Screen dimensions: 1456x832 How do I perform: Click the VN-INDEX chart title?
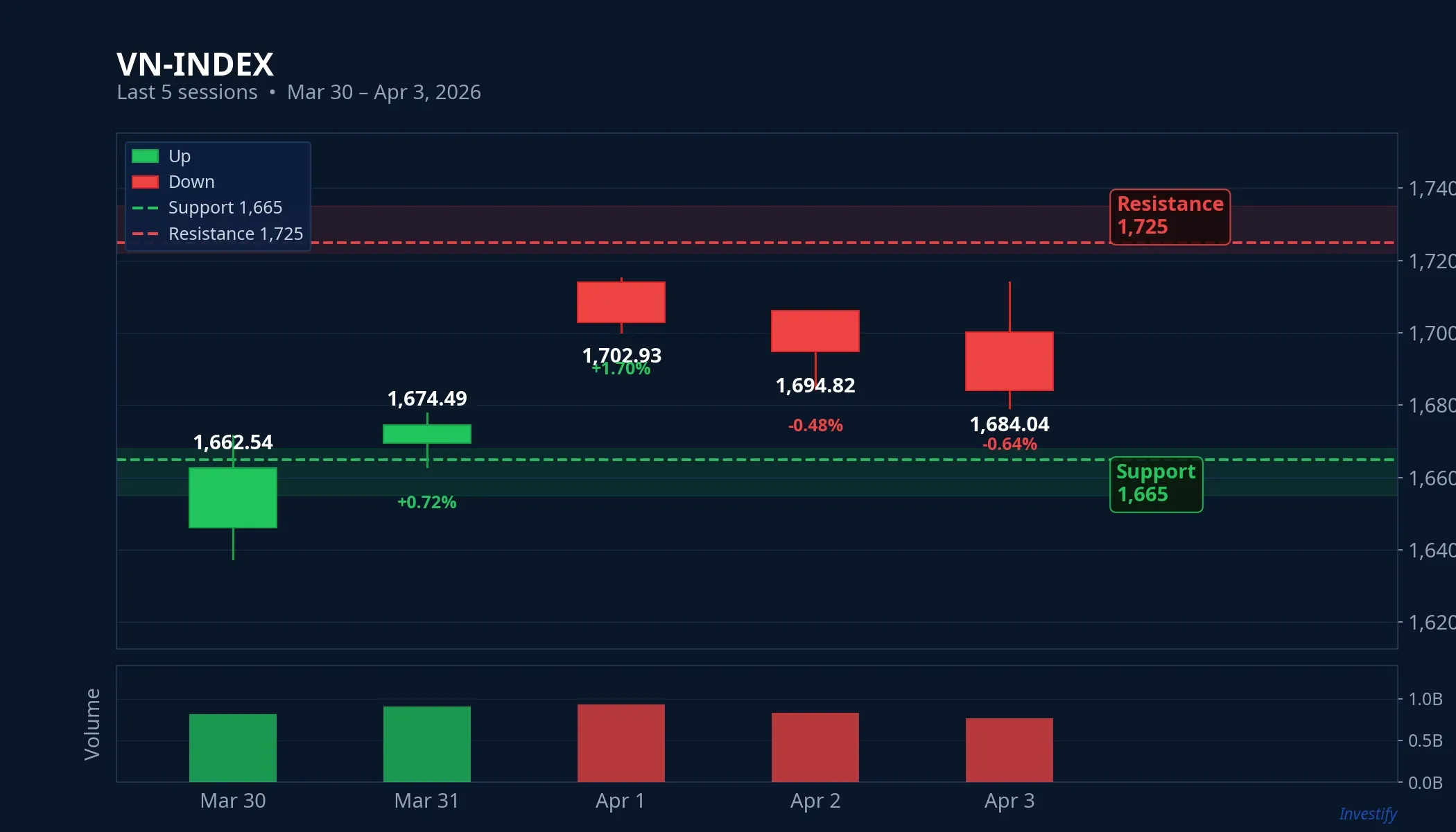coord(196,64)
